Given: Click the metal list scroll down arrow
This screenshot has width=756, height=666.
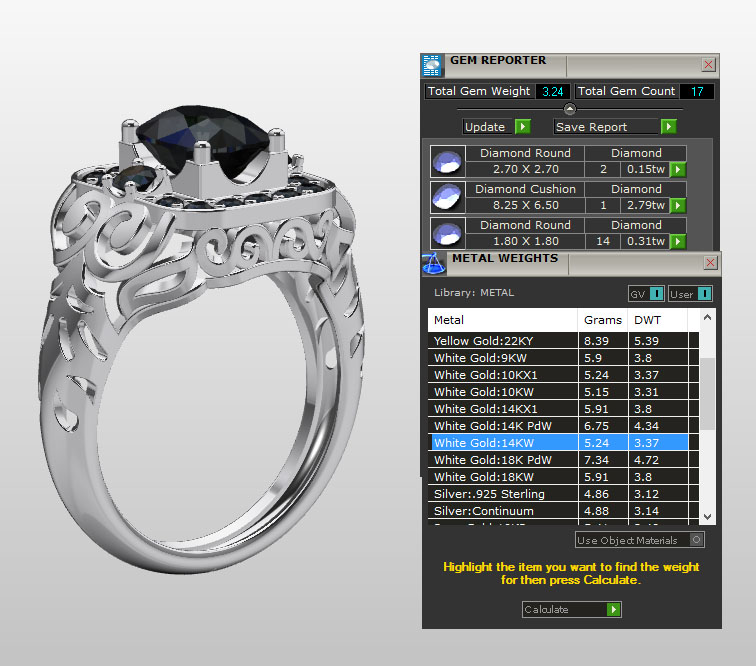Looking at the screenshot, I should tap(707, 516).
